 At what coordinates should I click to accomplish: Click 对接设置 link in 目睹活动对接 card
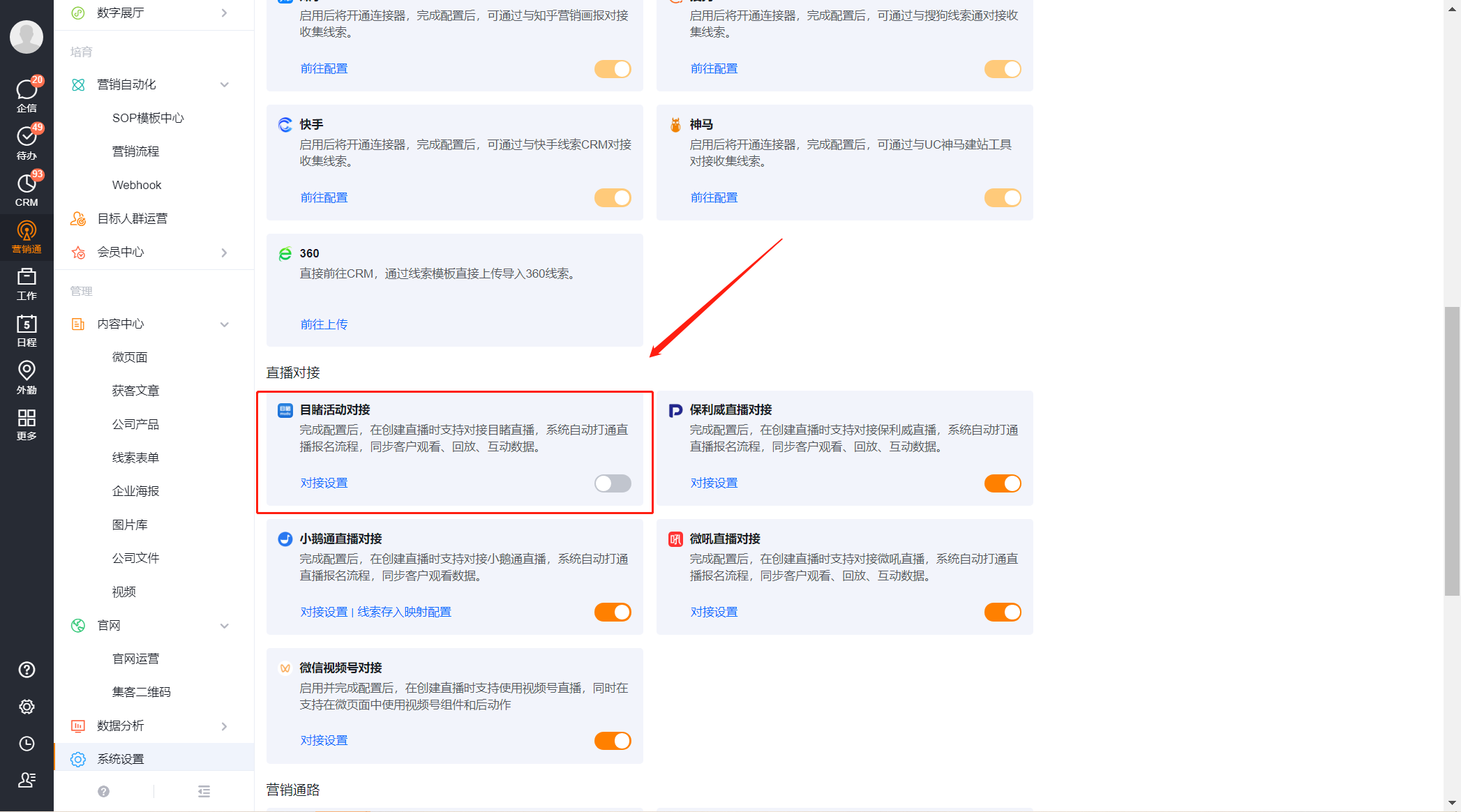point(324,483)
